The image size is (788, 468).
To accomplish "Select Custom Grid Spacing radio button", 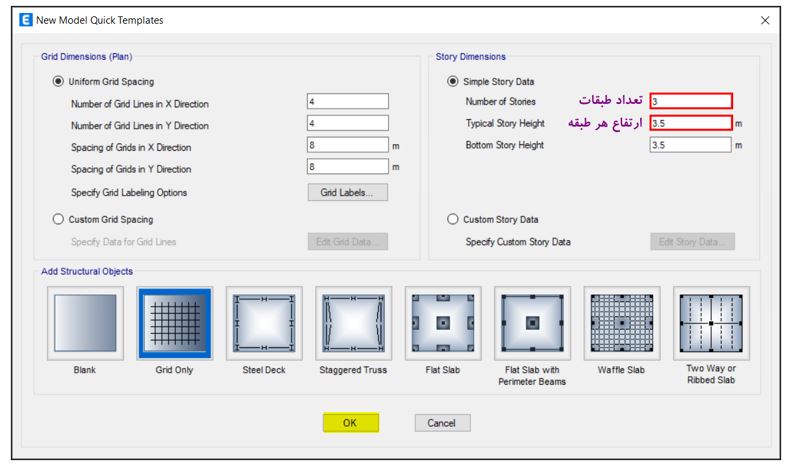I will click(58, 219).
